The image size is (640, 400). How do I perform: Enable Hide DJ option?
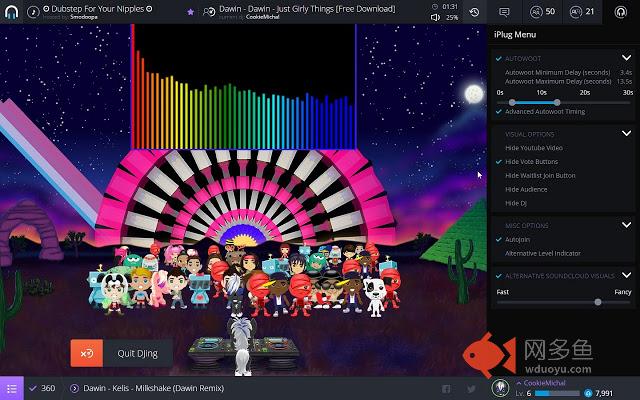tap(516, 203)
